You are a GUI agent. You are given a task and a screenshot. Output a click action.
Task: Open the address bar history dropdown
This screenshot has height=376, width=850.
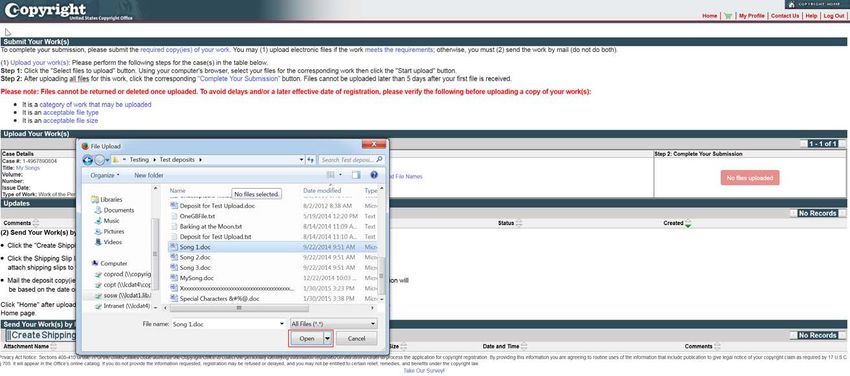[x=301, y=160]
